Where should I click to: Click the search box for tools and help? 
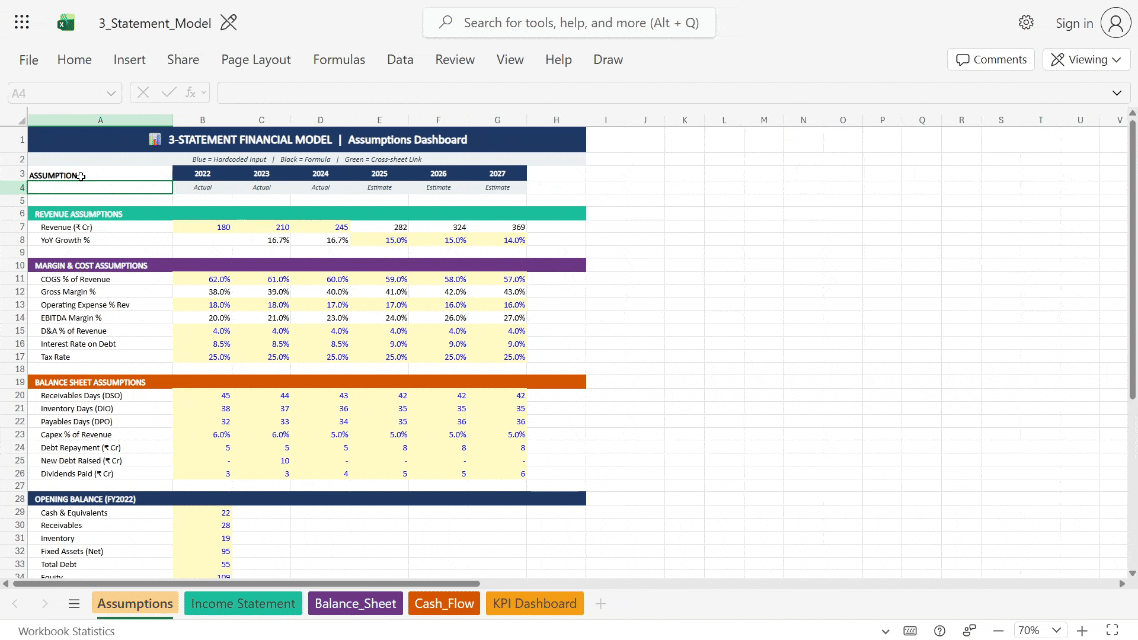(569, 22)
